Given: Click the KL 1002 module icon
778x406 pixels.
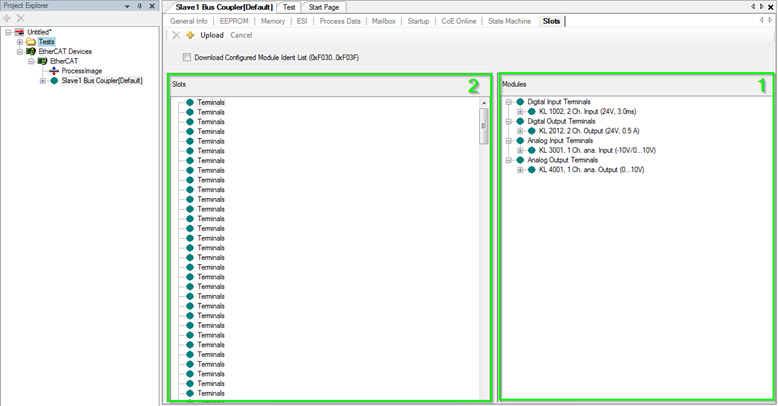Looking at the screenshot, I should point(531,112).
